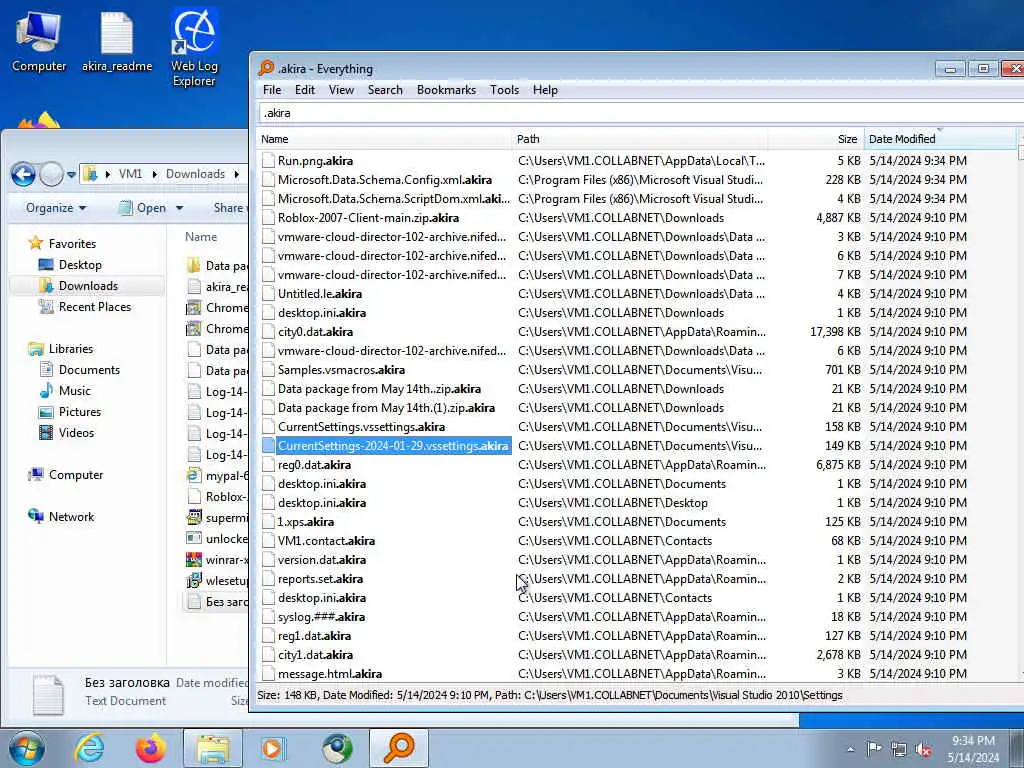The width and height of the screenshot is (1024, 768).
Task: Click the Favorites star icon in Explorer
Action: coord(35,243)
